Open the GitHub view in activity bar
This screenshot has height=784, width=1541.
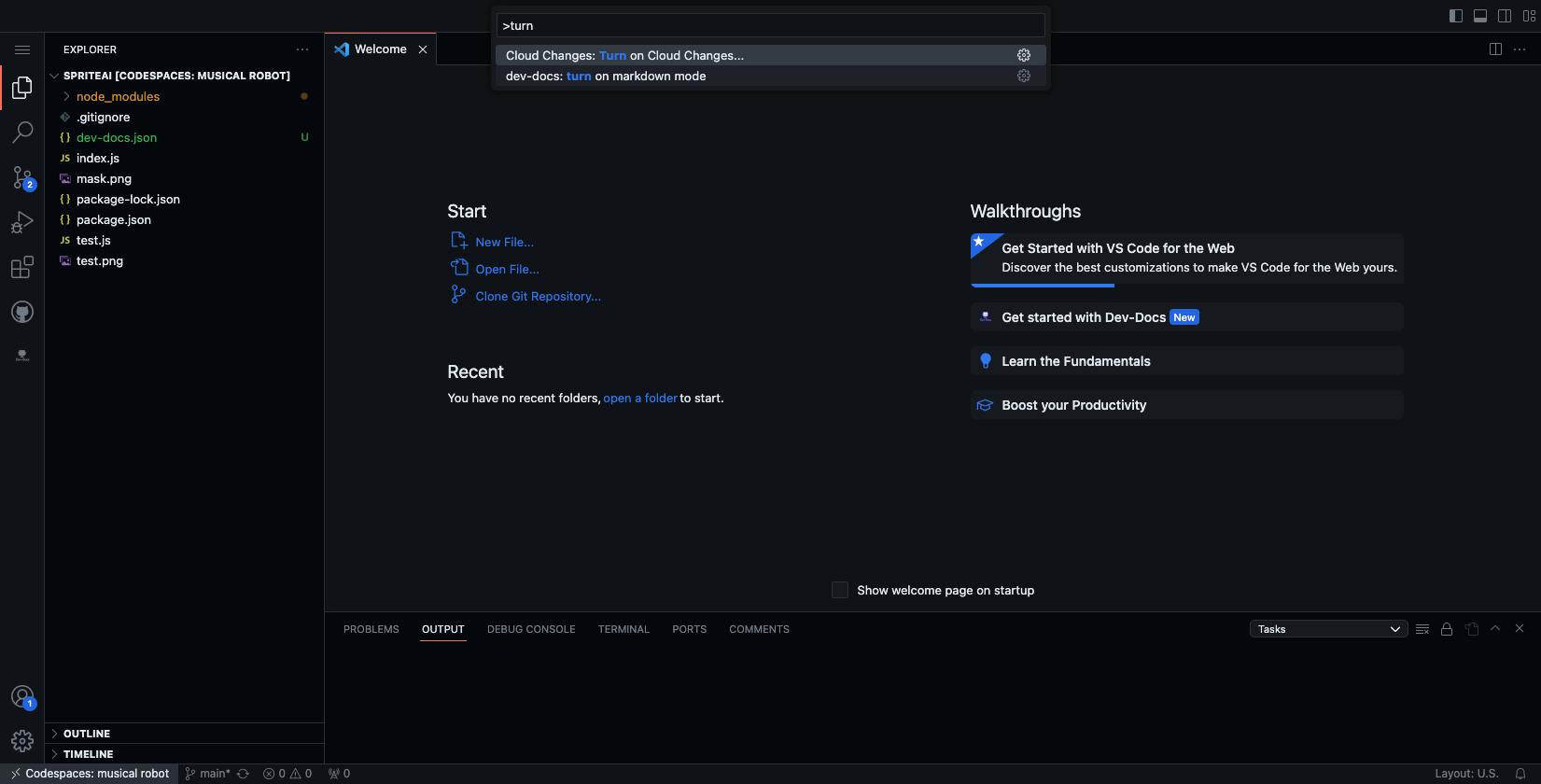22,312
